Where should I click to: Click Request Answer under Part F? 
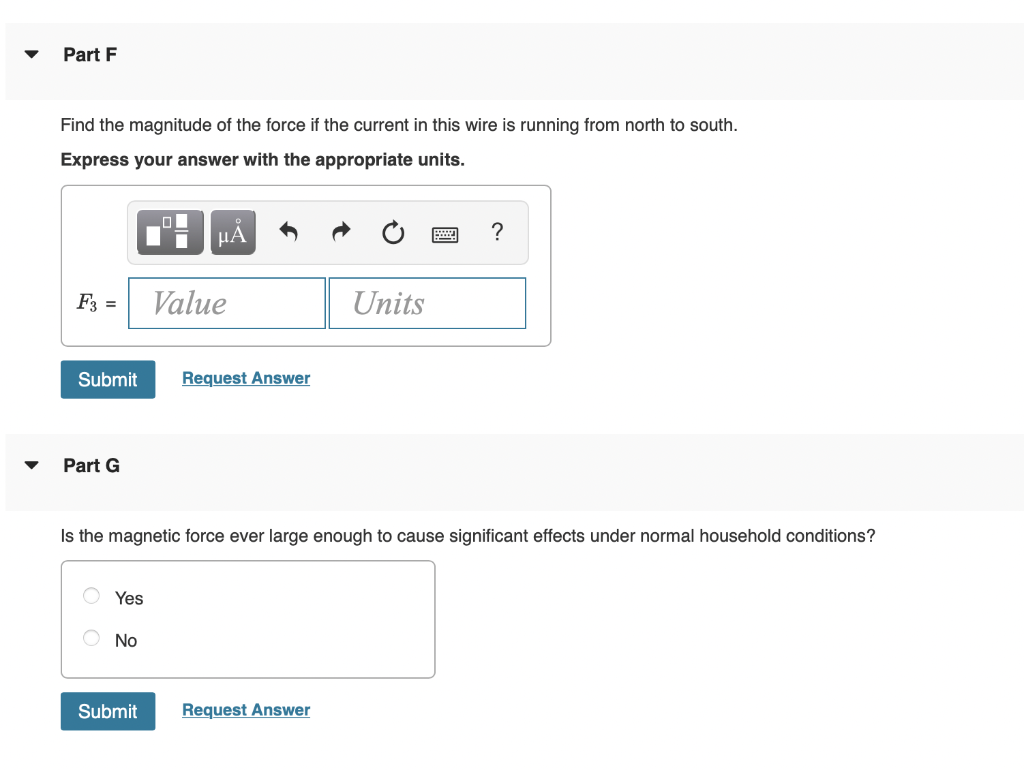click(245, 378)
